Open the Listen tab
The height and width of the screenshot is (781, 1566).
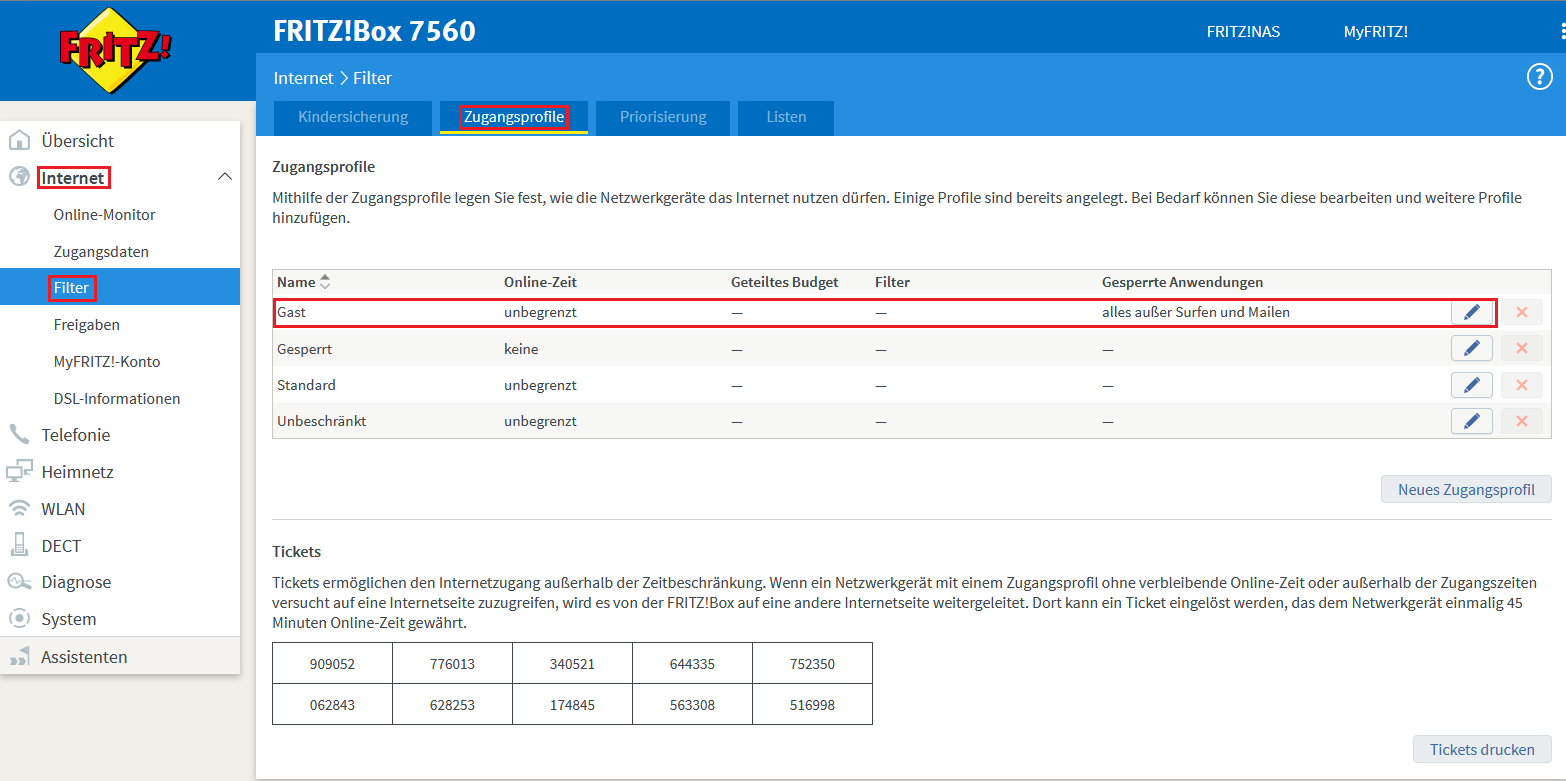[786, 117]
